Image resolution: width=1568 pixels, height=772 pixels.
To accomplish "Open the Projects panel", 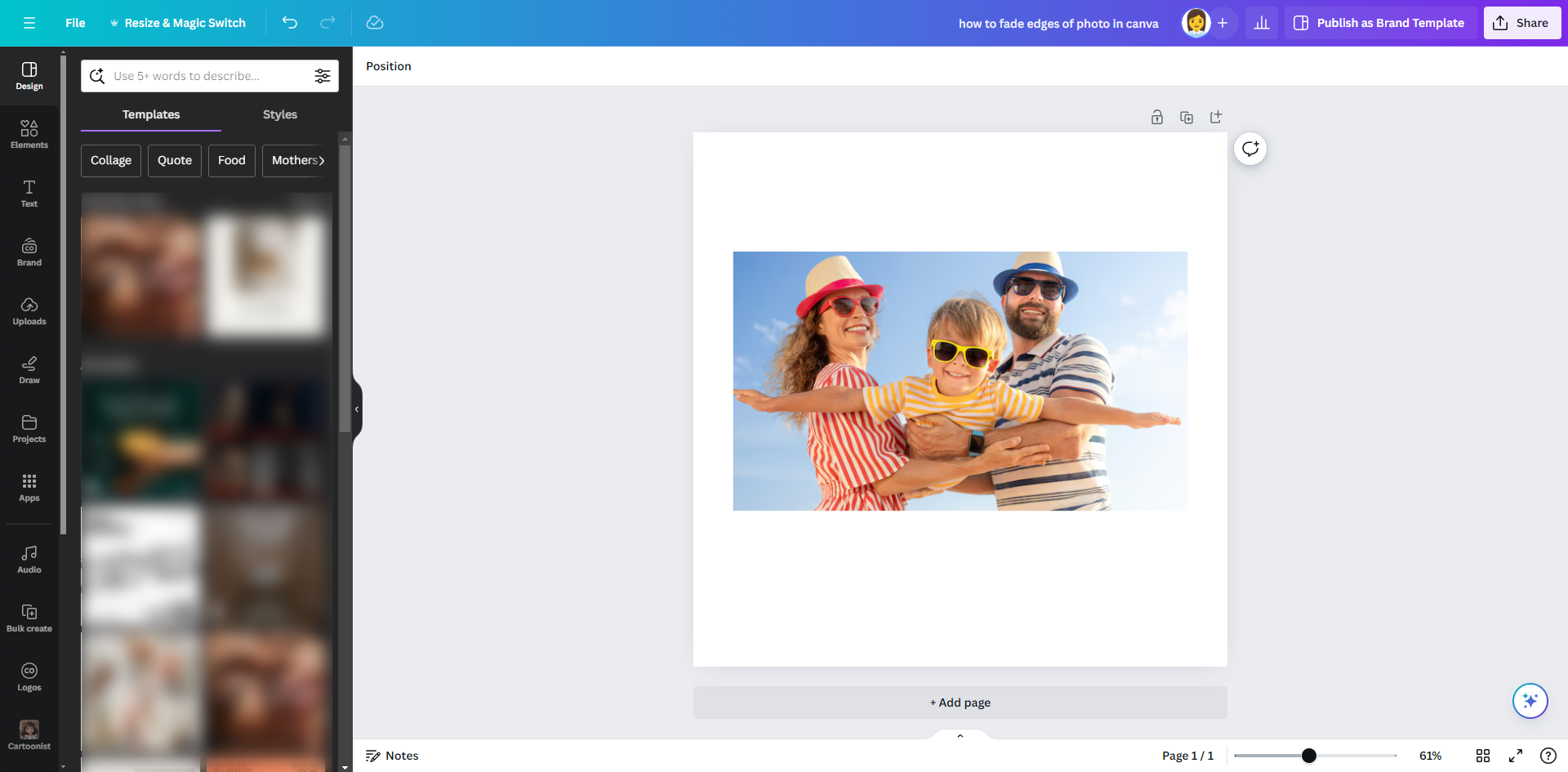I will click(x=29, y=429).
